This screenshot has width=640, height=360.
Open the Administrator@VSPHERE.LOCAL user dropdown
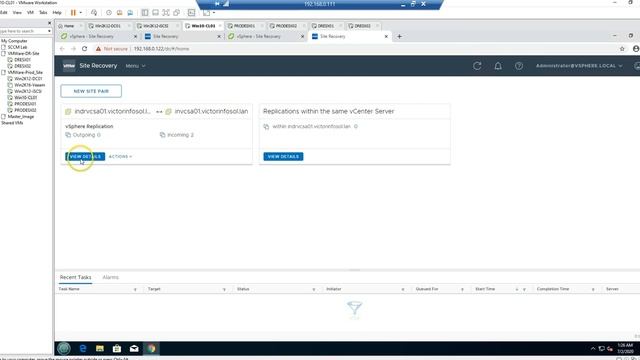pyautogui.click(x=579, y=66)
